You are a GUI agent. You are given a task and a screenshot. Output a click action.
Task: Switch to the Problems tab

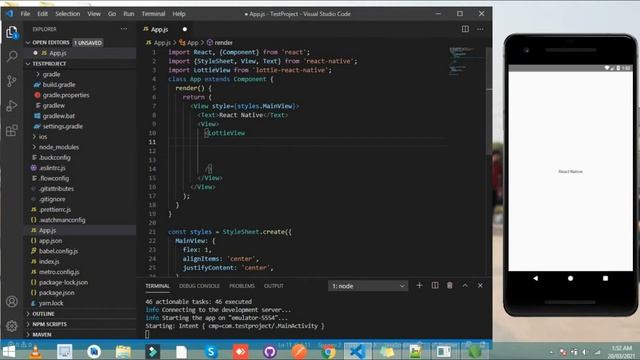[x=242, y=286]
